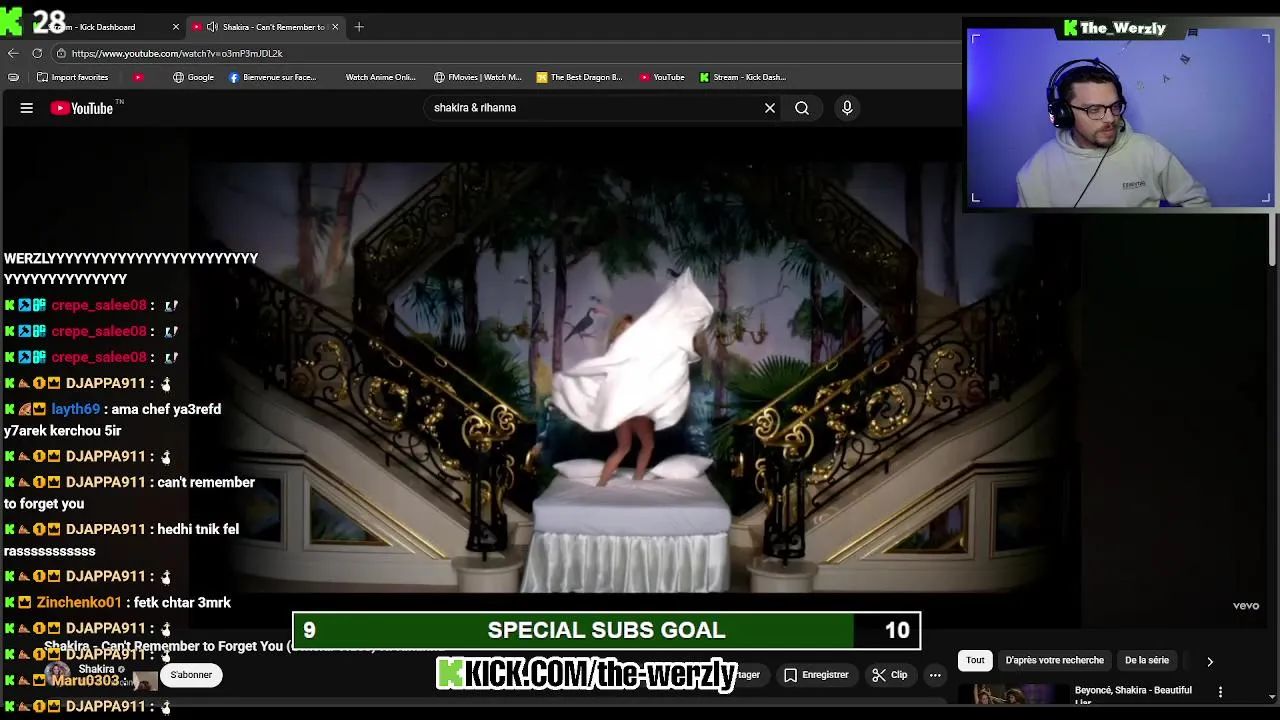Viewport: 1280px width, 720px height.
Task: Switch to the Kick Dashboard tab
Action: tap(103, 27)
